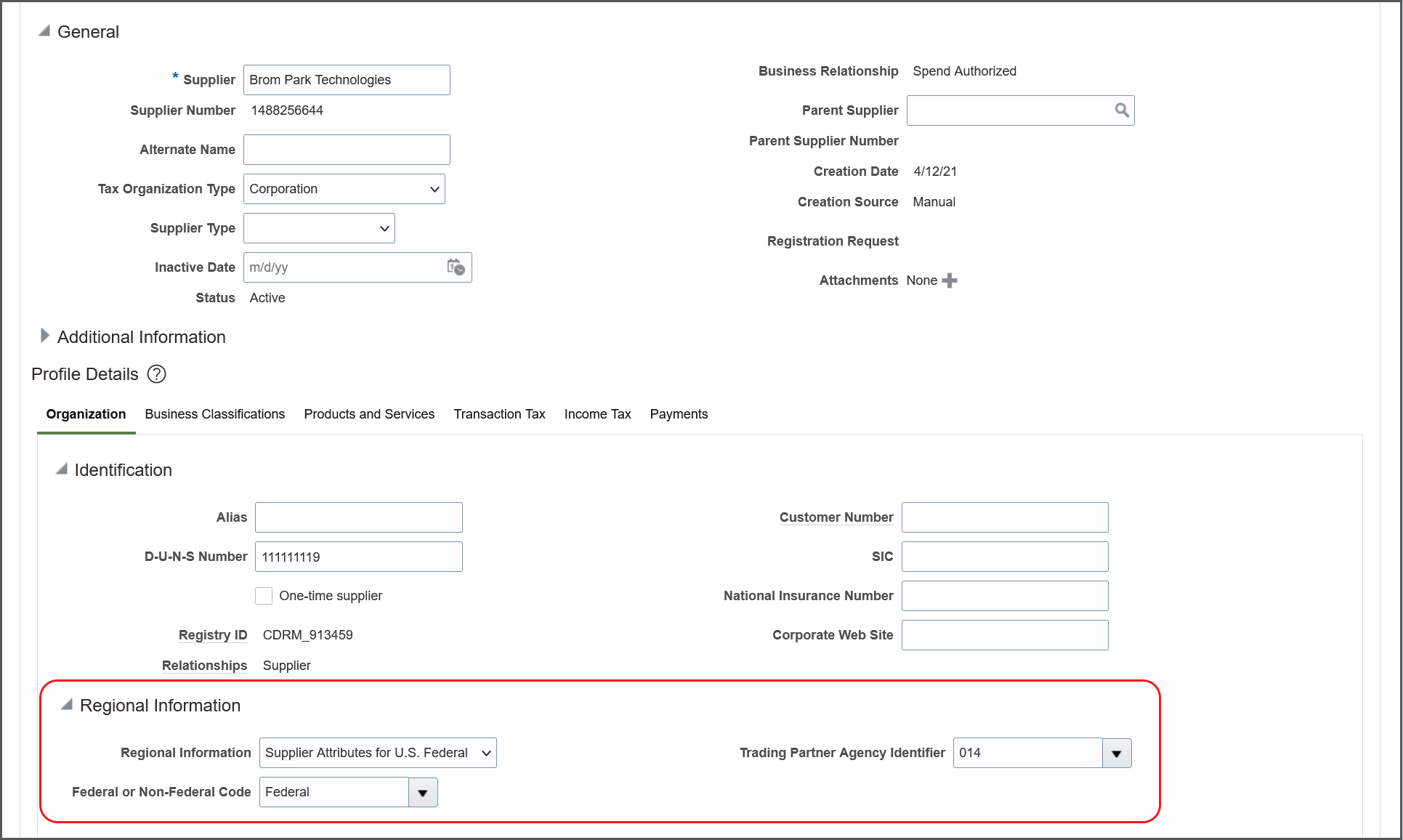The image size is (1403, 840).
Task: Open the Trading Partner Agency Identifier list
Action: (1116, 754)
